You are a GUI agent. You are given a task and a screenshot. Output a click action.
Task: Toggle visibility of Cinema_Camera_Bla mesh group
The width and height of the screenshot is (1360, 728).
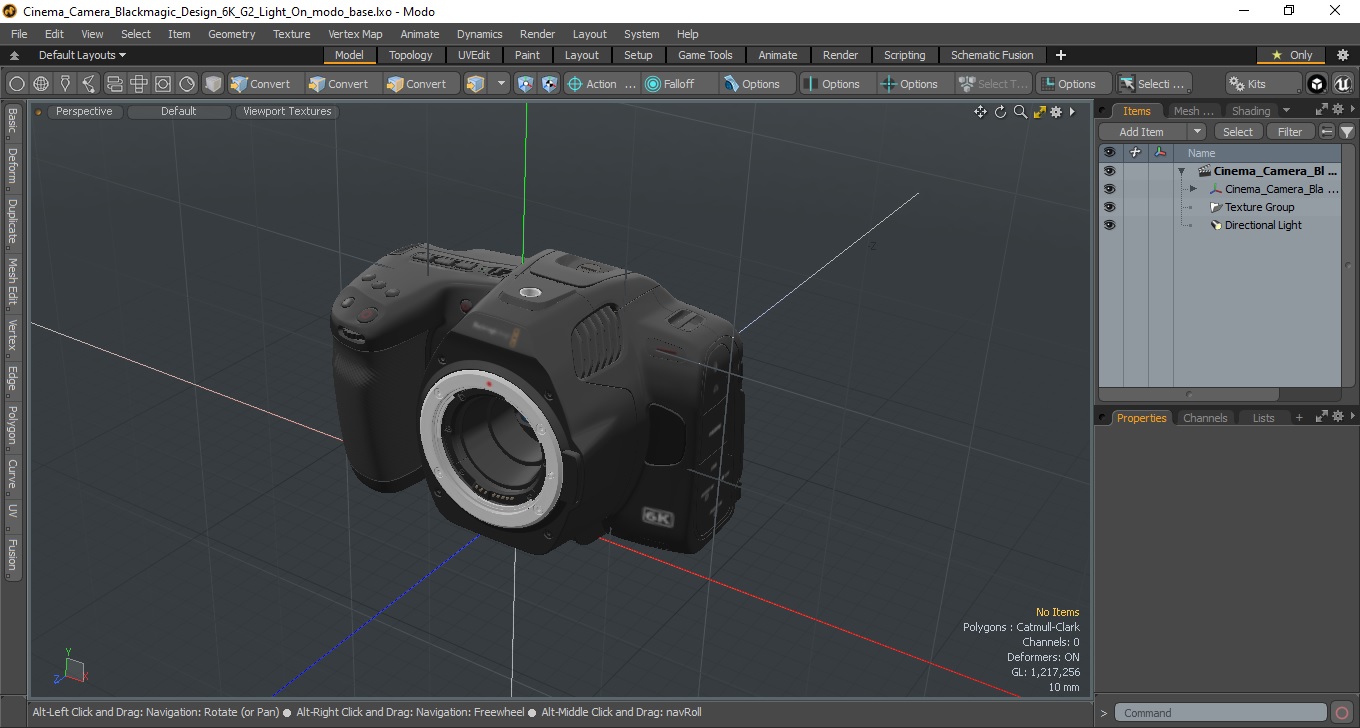pos(1109,189)
